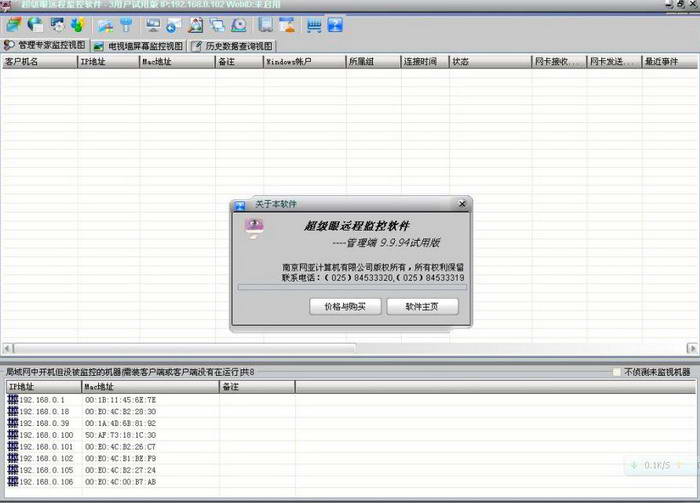Image resolution: width=700 pixels, height=503 pixels.
Task: Click the colorful picture toolbar icon
Action: 106,25
